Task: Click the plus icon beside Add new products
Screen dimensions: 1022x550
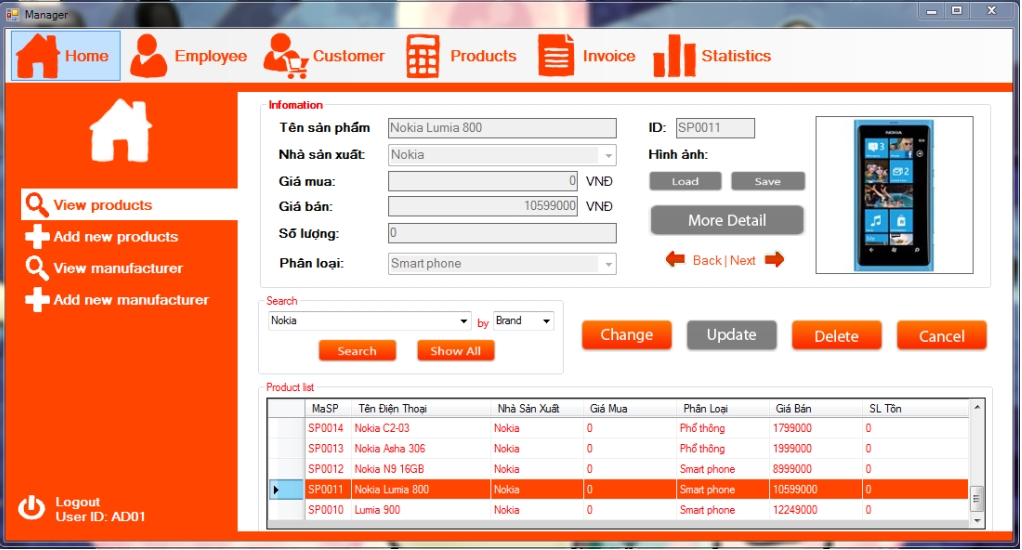Action: pyautogui.click(x=37, y=237)
